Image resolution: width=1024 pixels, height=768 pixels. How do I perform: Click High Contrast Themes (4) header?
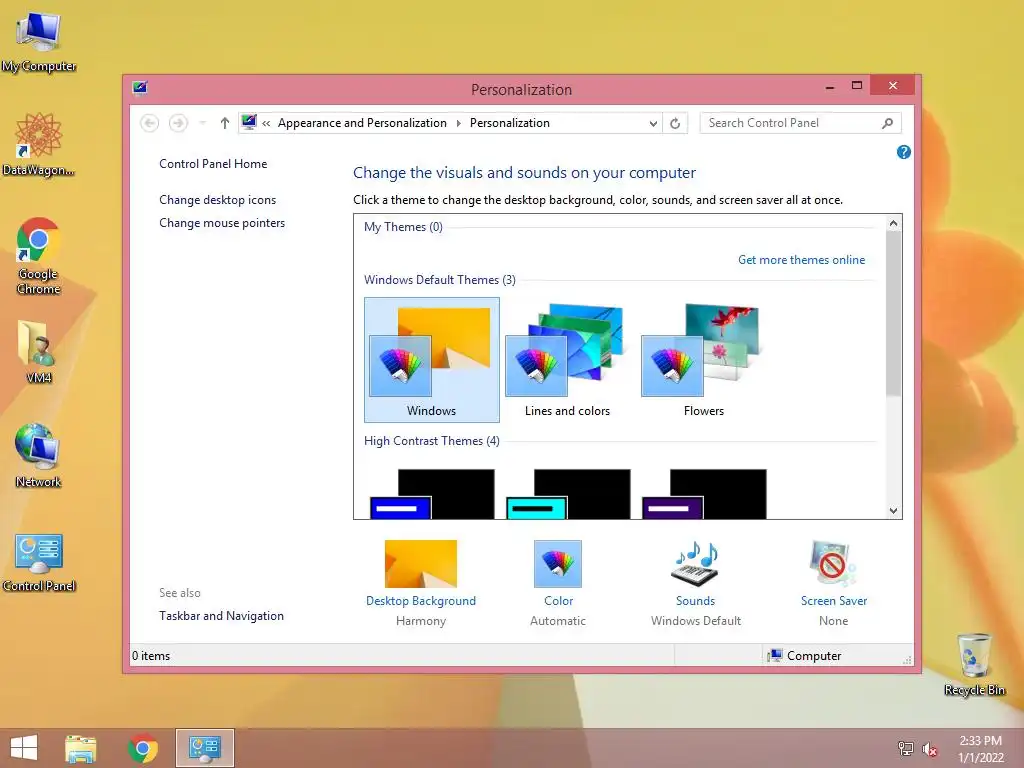[x=432, y=441]
